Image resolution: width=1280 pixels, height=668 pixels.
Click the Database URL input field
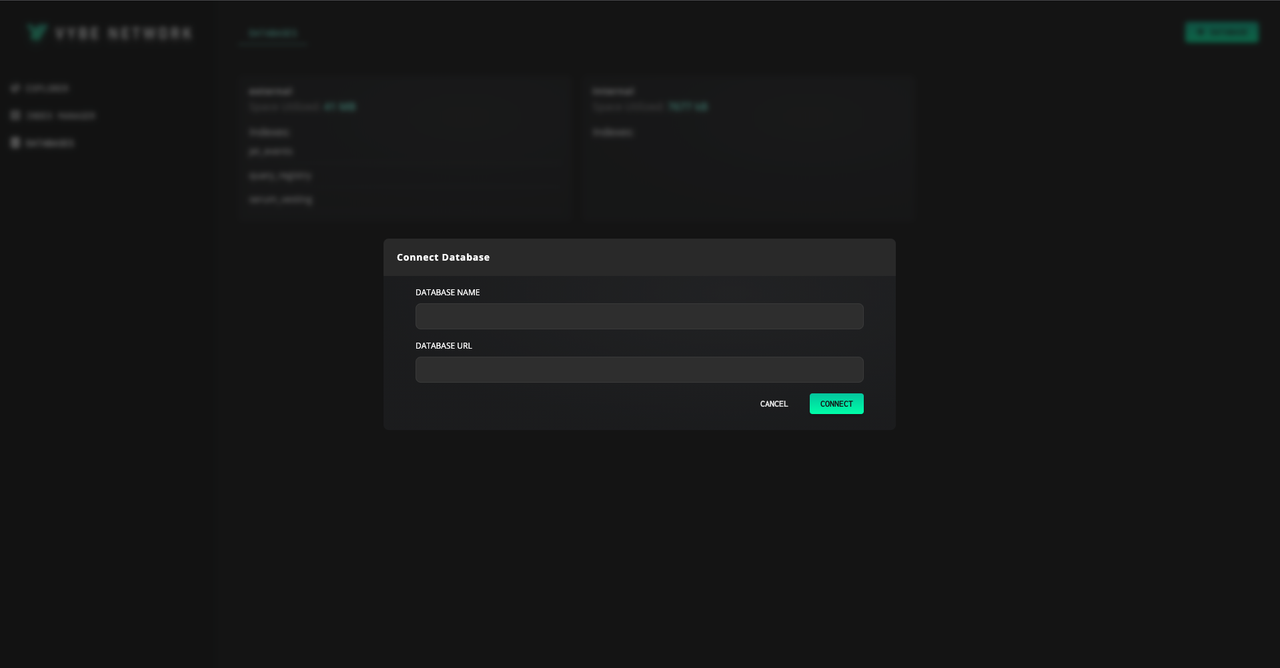coord(639,370)
